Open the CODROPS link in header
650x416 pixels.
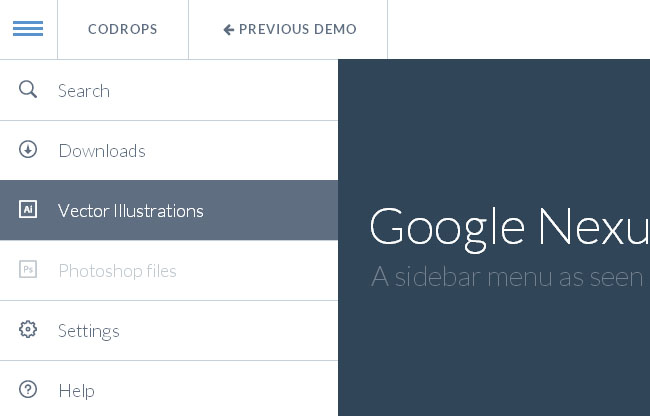(123, 30)
